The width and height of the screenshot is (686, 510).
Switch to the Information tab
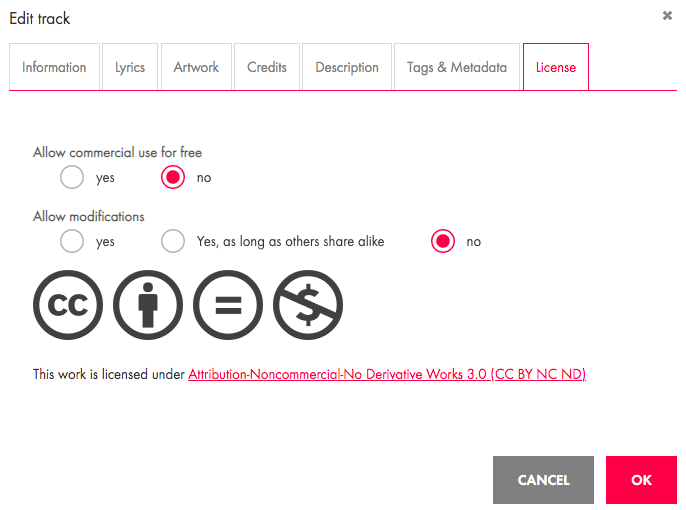click(x=54, y=67)
